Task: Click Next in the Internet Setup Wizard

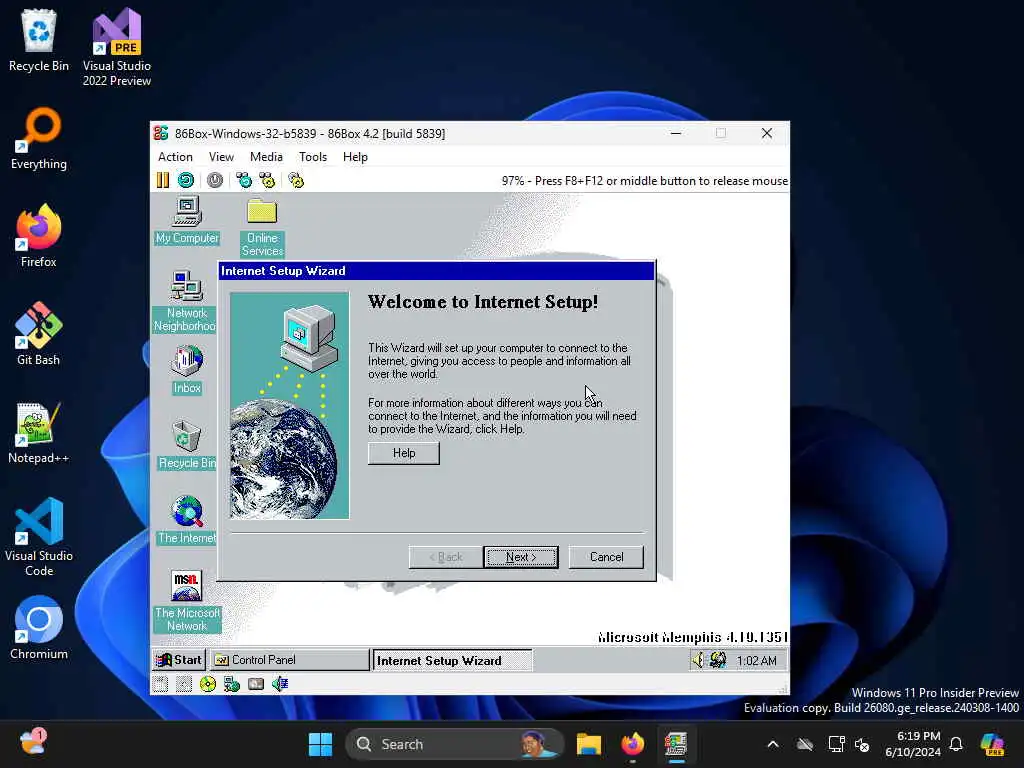Action: [521, 557]
